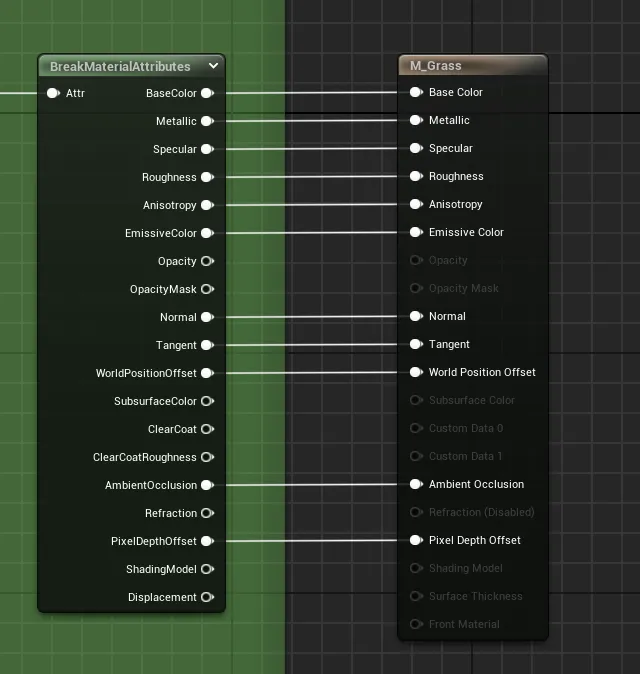Click M_Grass Custom Data 0 pin

click(416, 428)
